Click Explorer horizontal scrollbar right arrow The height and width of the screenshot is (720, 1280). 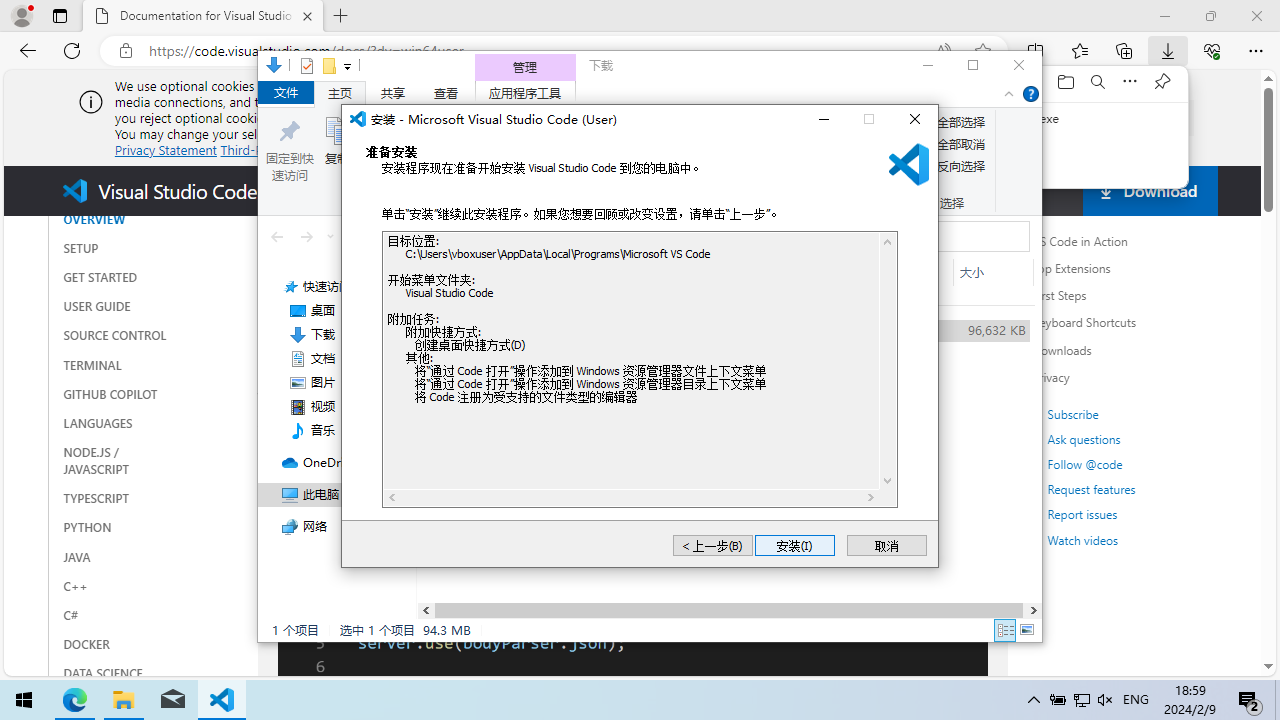[x=1033, y=610]
